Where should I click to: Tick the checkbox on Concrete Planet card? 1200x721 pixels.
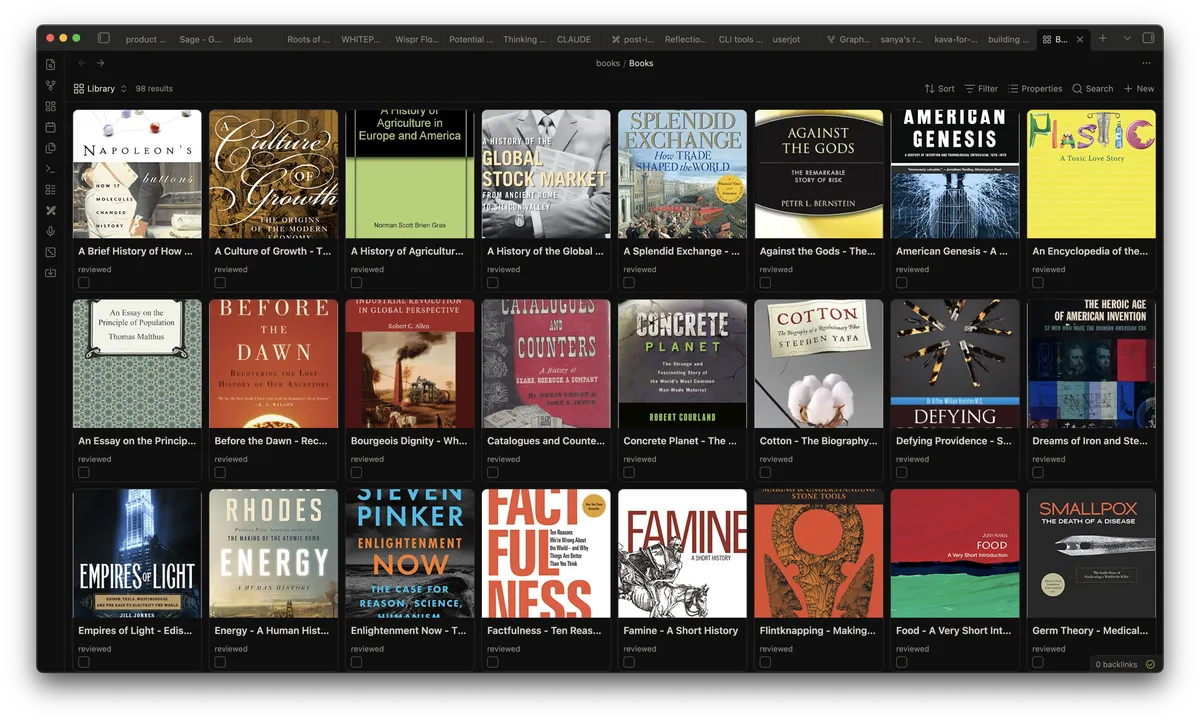pos(629,473)
